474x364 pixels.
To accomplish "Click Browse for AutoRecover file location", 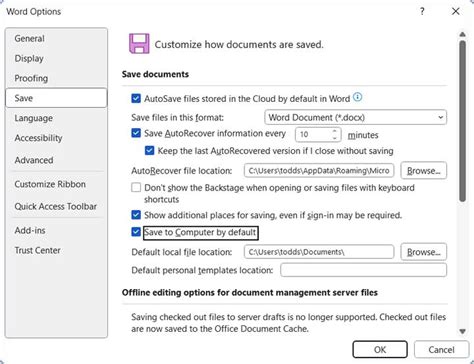I will pos(424,171).
